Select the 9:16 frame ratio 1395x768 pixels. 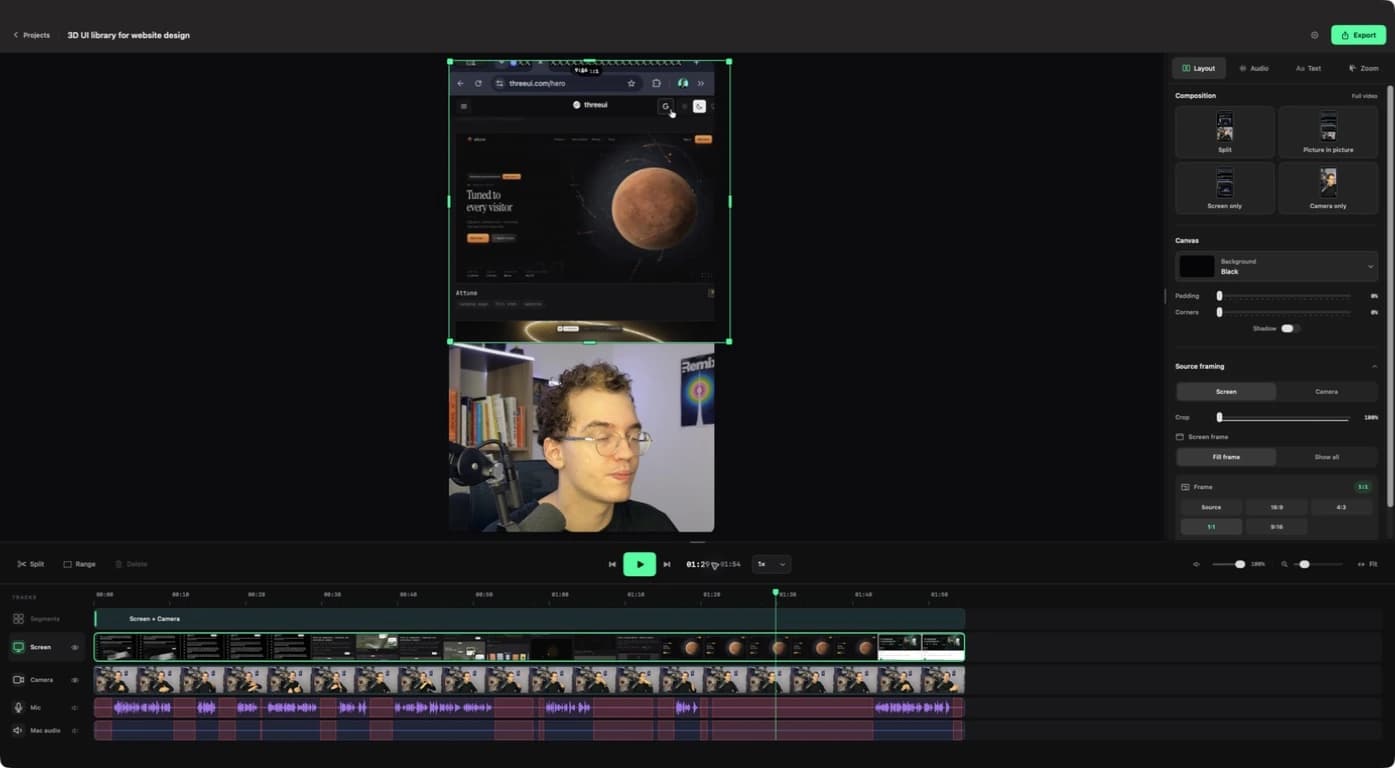point(1276,527)
